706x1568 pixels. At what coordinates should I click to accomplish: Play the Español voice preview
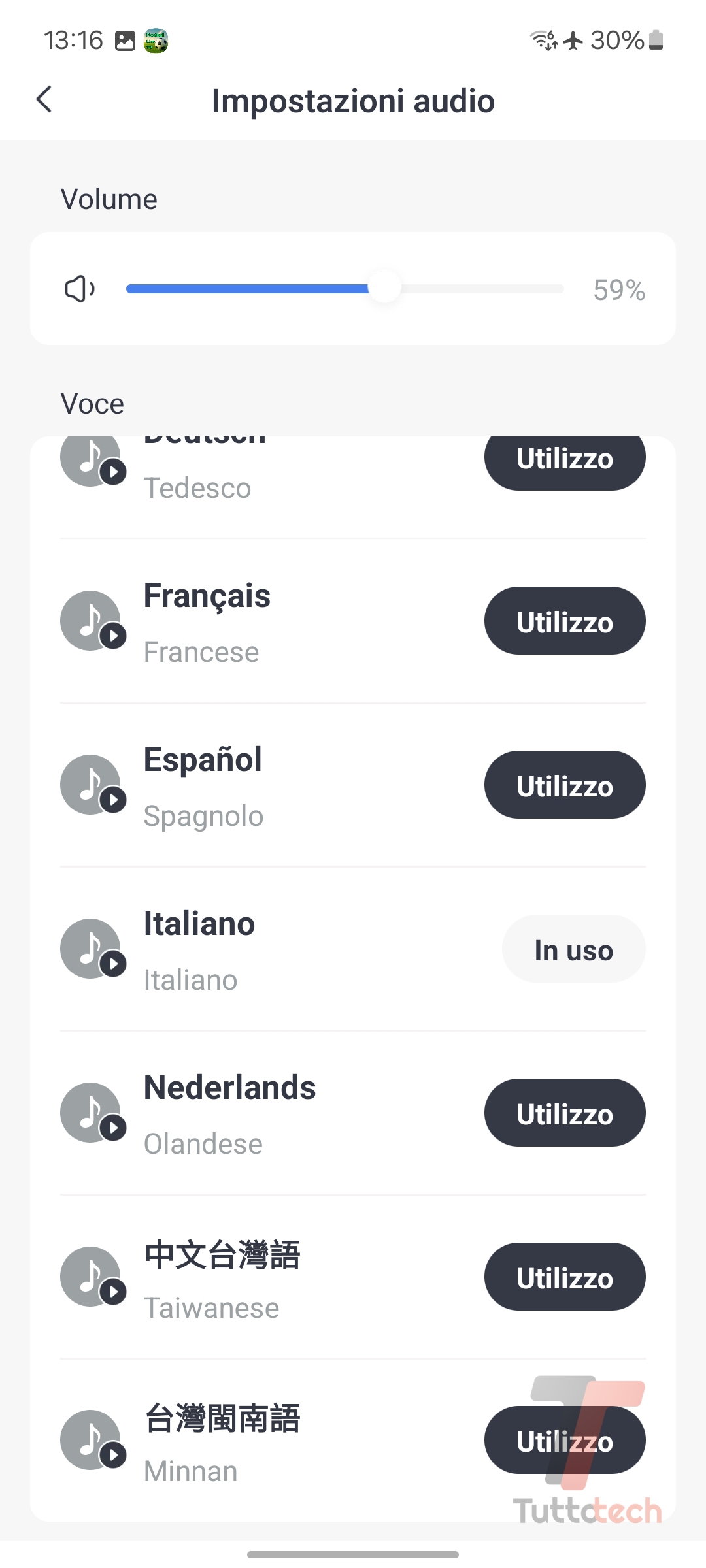point(93,785)
